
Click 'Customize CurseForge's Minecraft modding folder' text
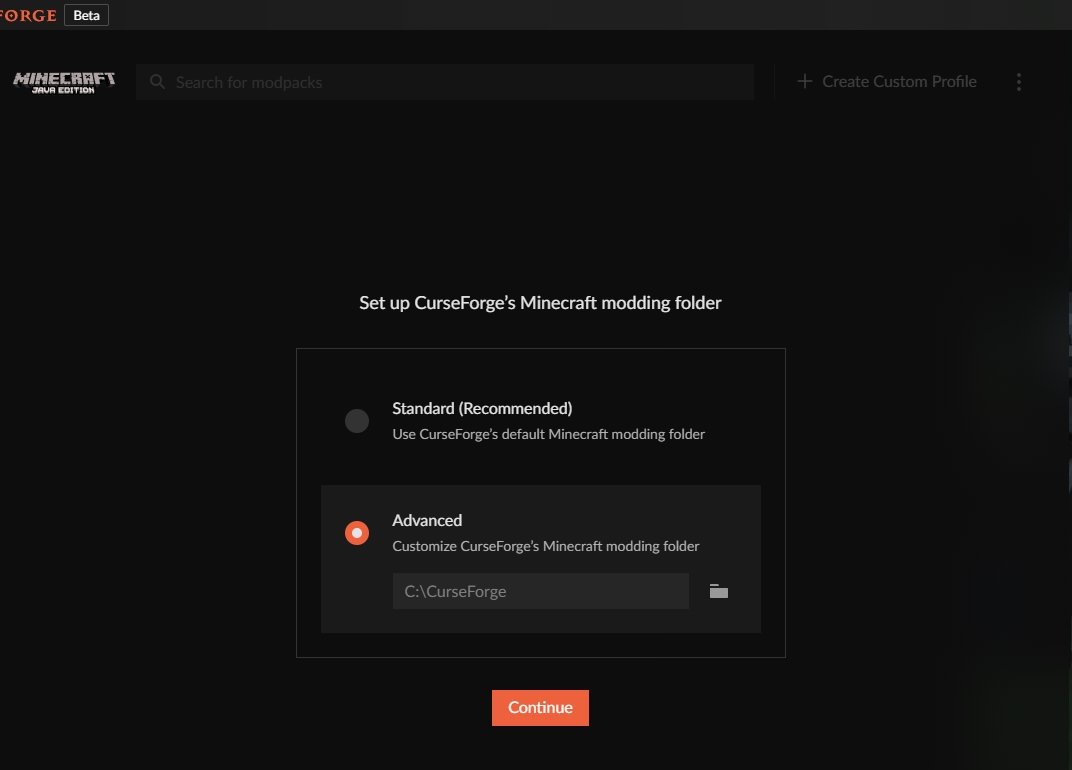pos(546,546)
